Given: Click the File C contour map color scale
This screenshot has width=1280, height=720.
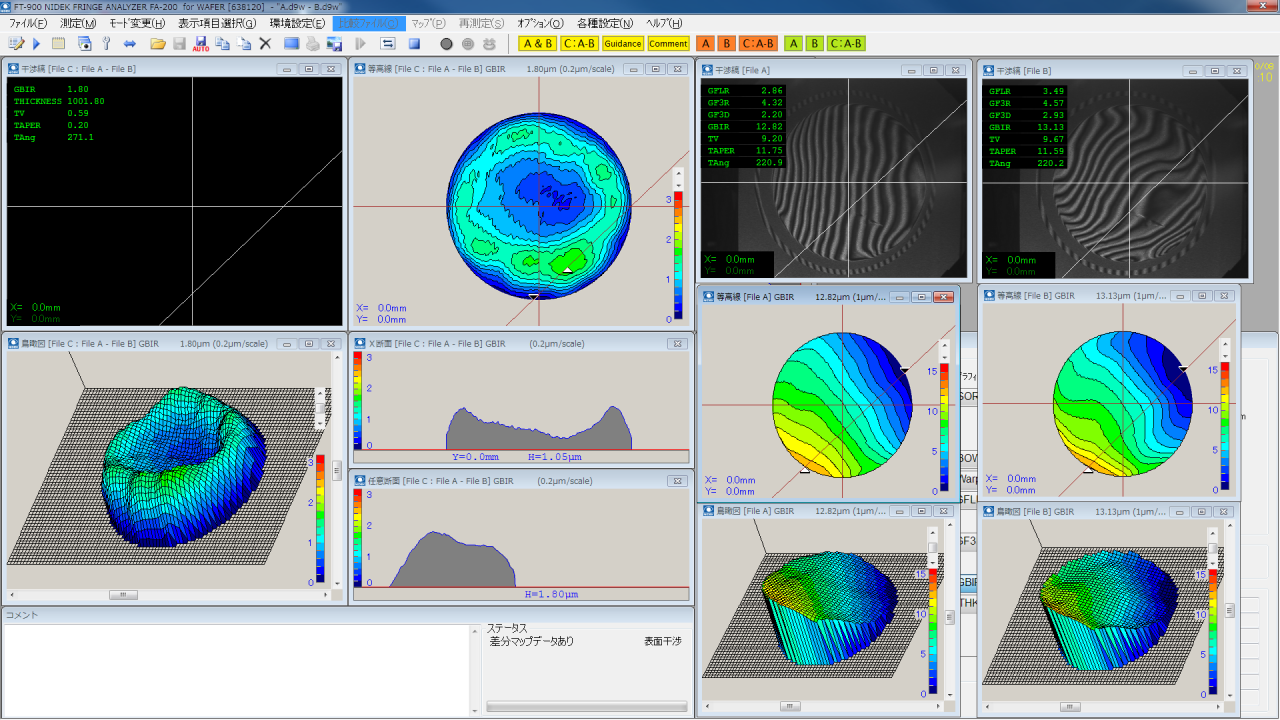Looking at the screenshot, I should click(x=679, y=255).
